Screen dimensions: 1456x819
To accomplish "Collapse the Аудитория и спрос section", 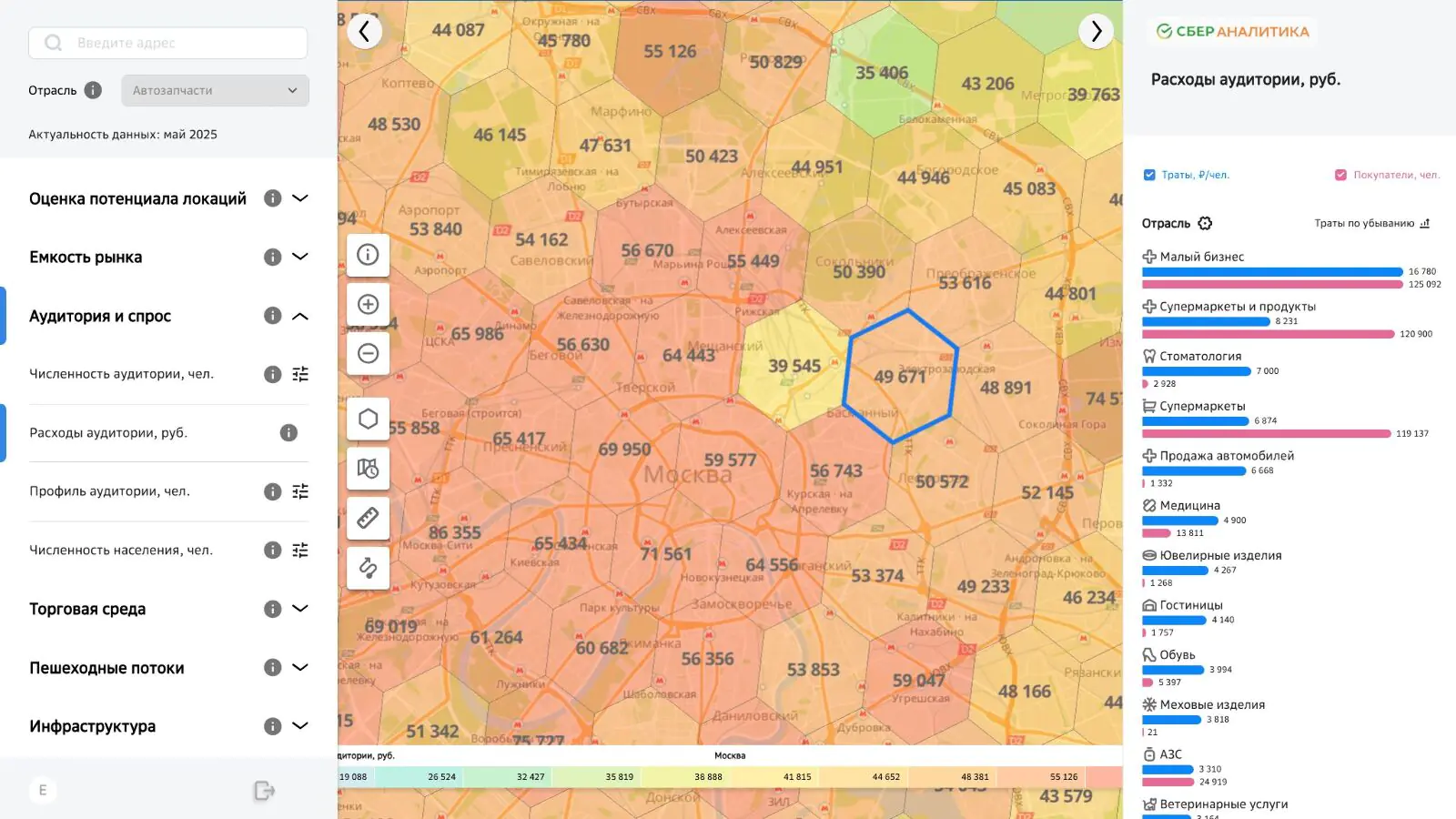I will point(300,316).
